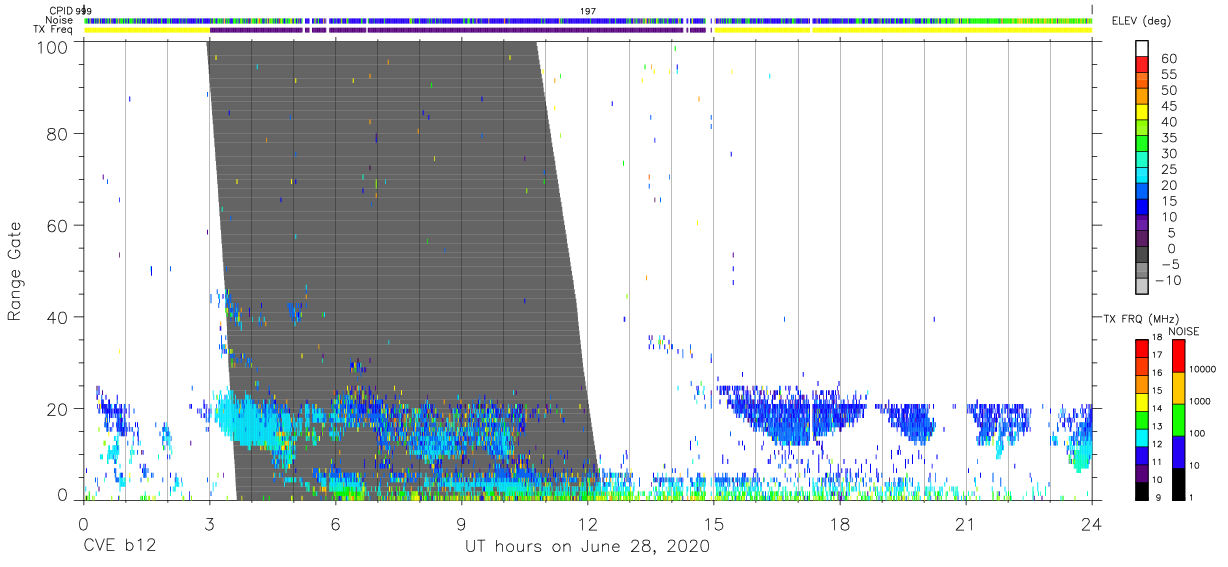The image size is (1228, 567).
Task: Pick the yellow segment of the ELEV color bar
Action: pos(1142,110)
